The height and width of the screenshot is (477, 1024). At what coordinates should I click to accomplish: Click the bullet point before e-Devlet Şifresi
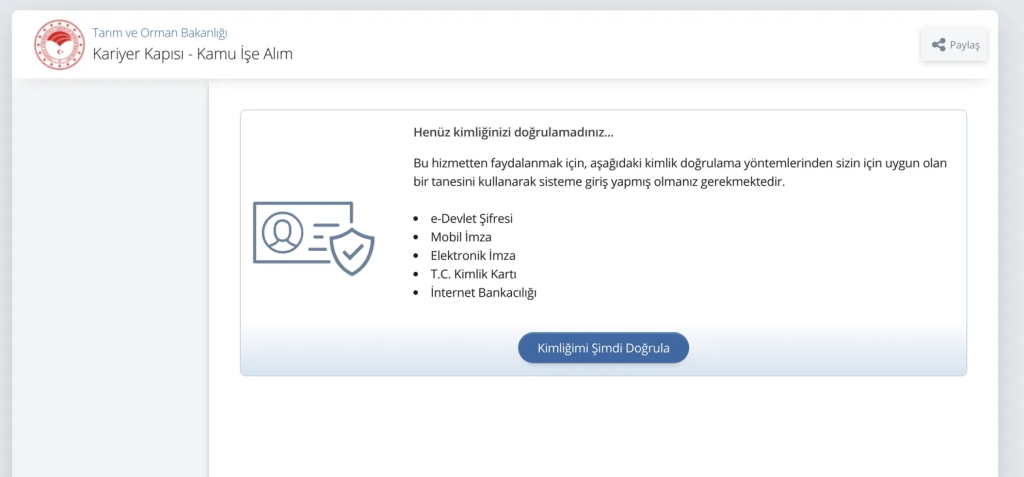[x=416, y=219]
